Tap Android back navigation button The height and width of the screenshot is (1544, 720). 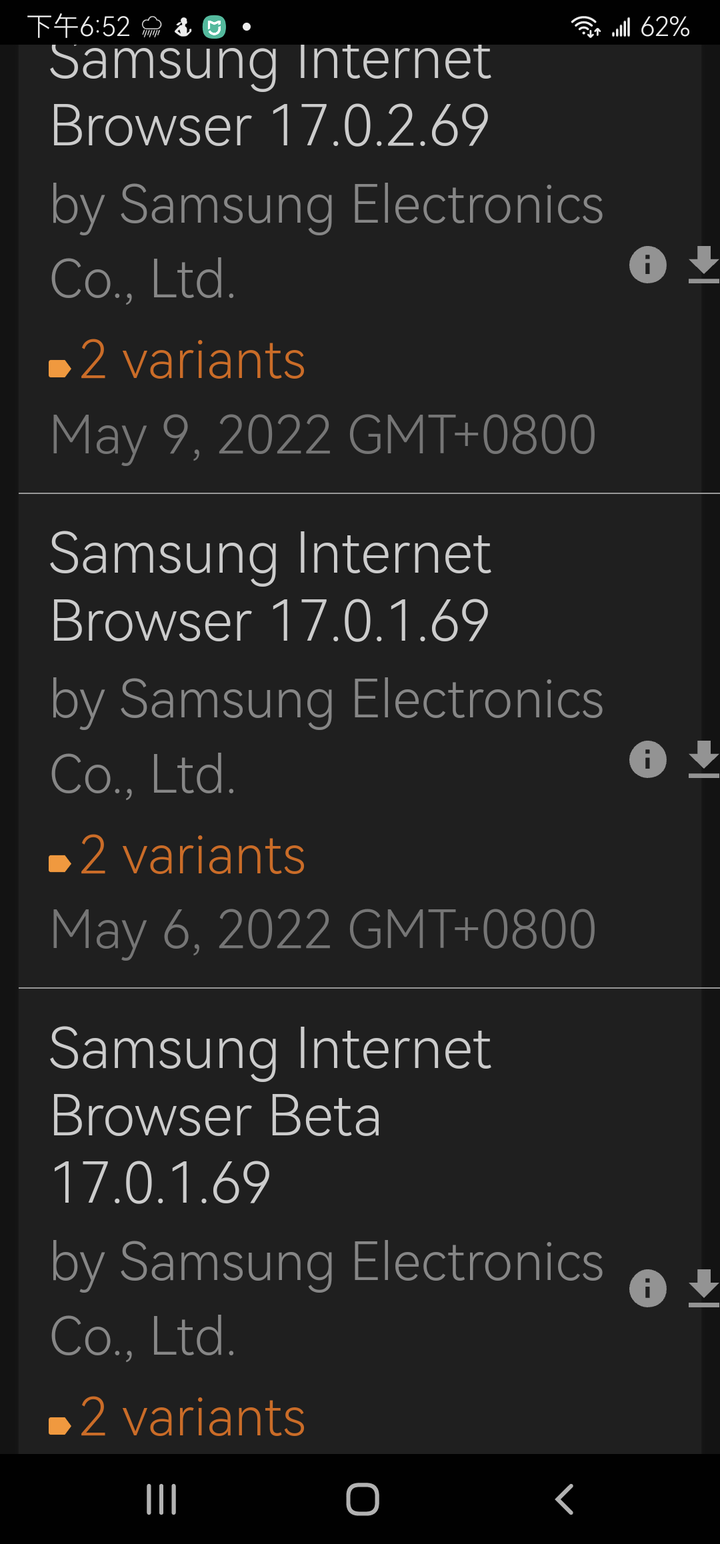point(564,1499)
